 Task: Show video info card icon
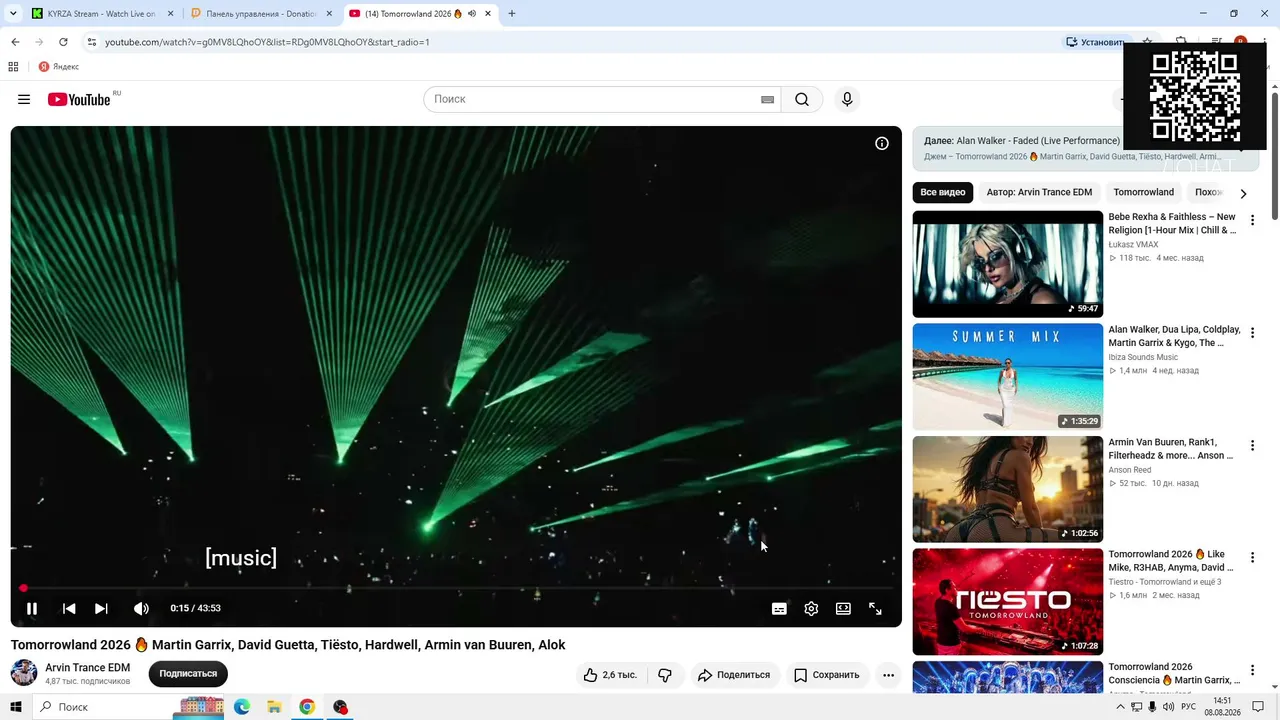[882, 143]
